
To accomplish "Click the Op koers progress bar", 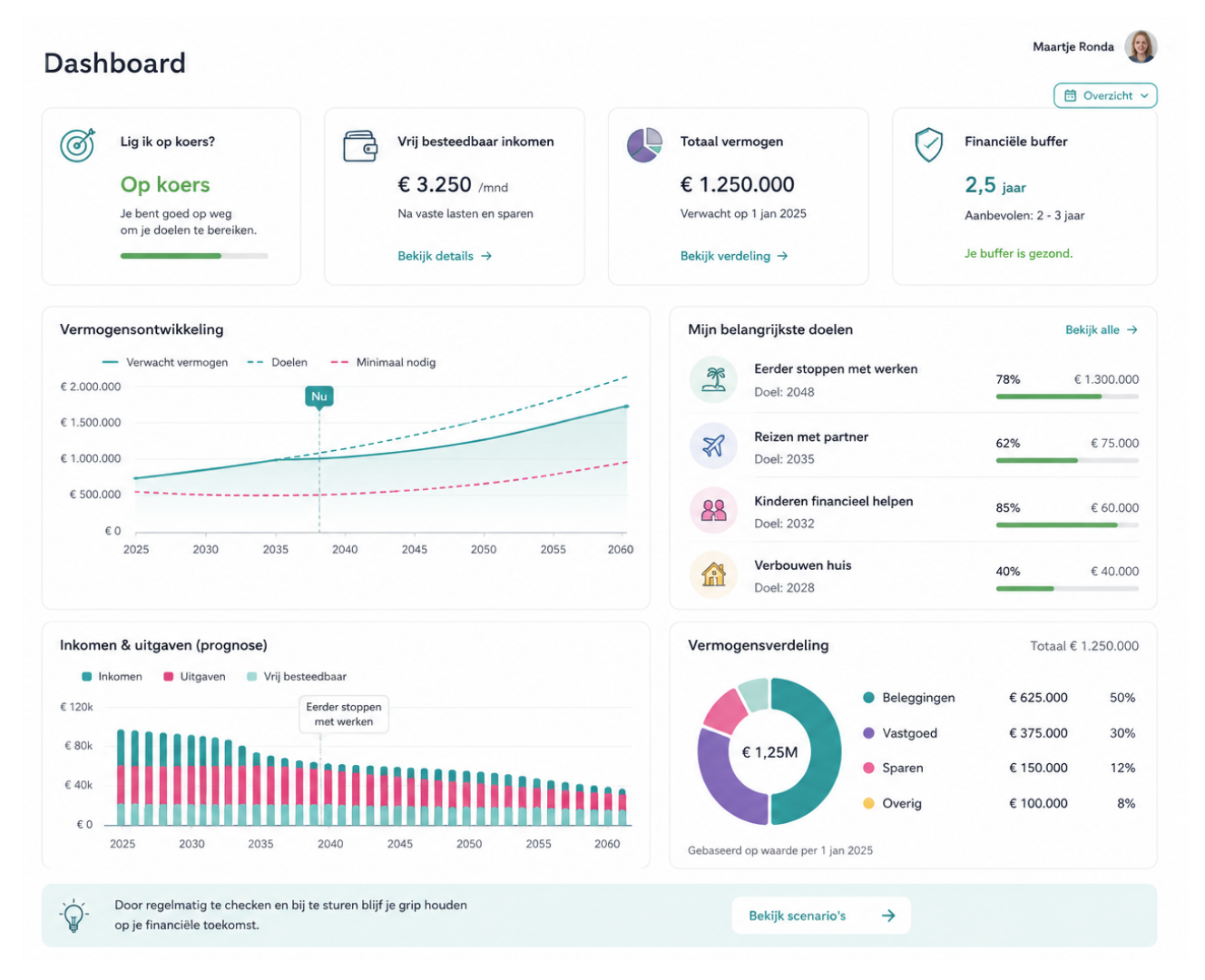I will [194, 256].
